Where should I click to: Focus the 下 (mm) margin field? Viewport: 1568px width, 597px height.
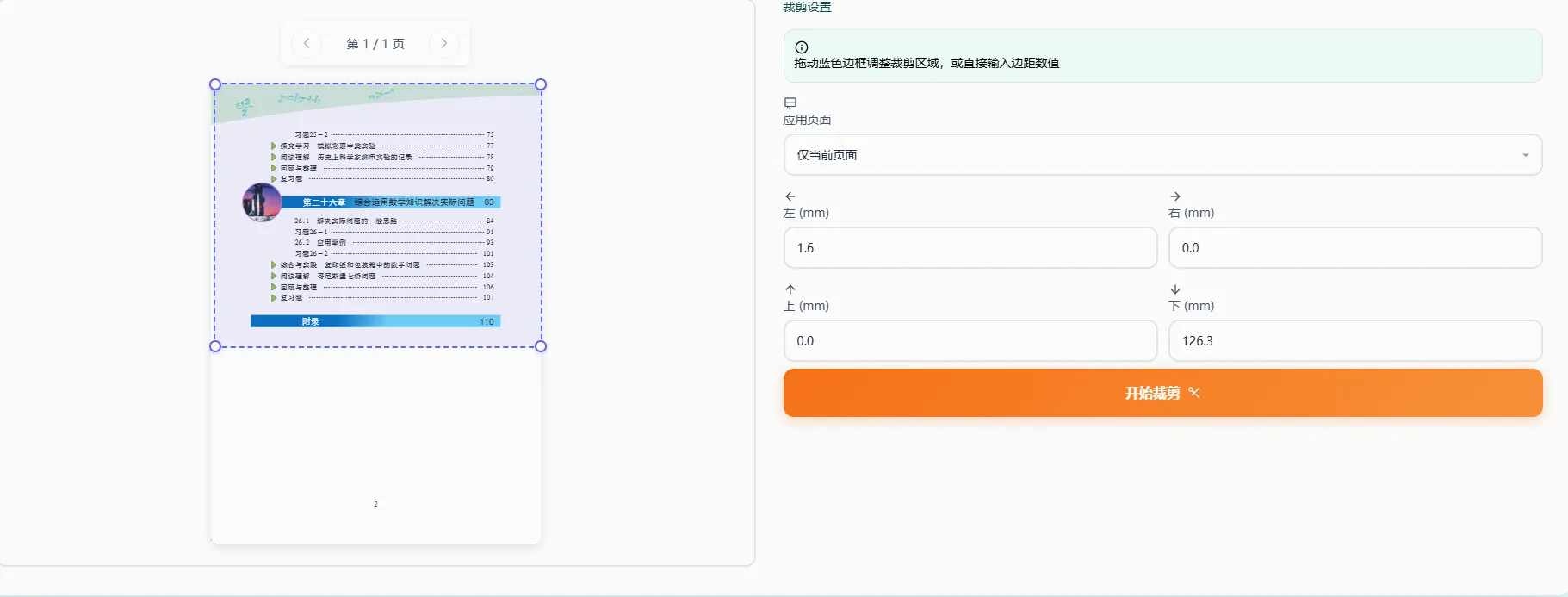(1355, 341)
